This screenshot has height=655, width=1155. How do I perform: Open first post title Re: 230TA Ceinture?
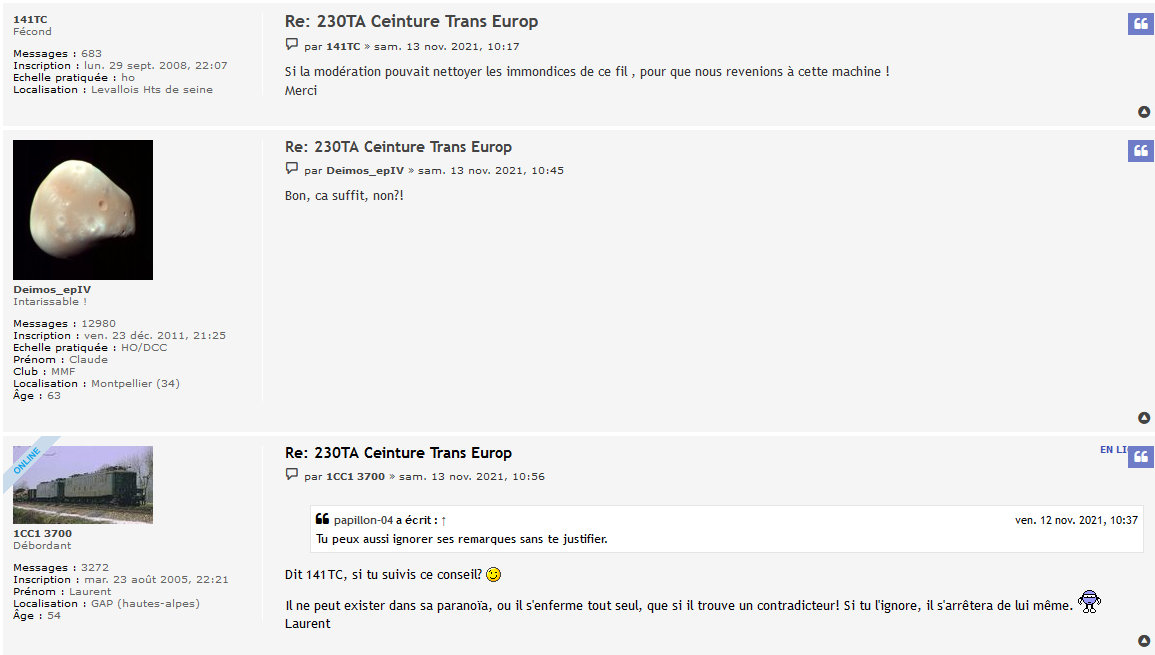(412, 21)
